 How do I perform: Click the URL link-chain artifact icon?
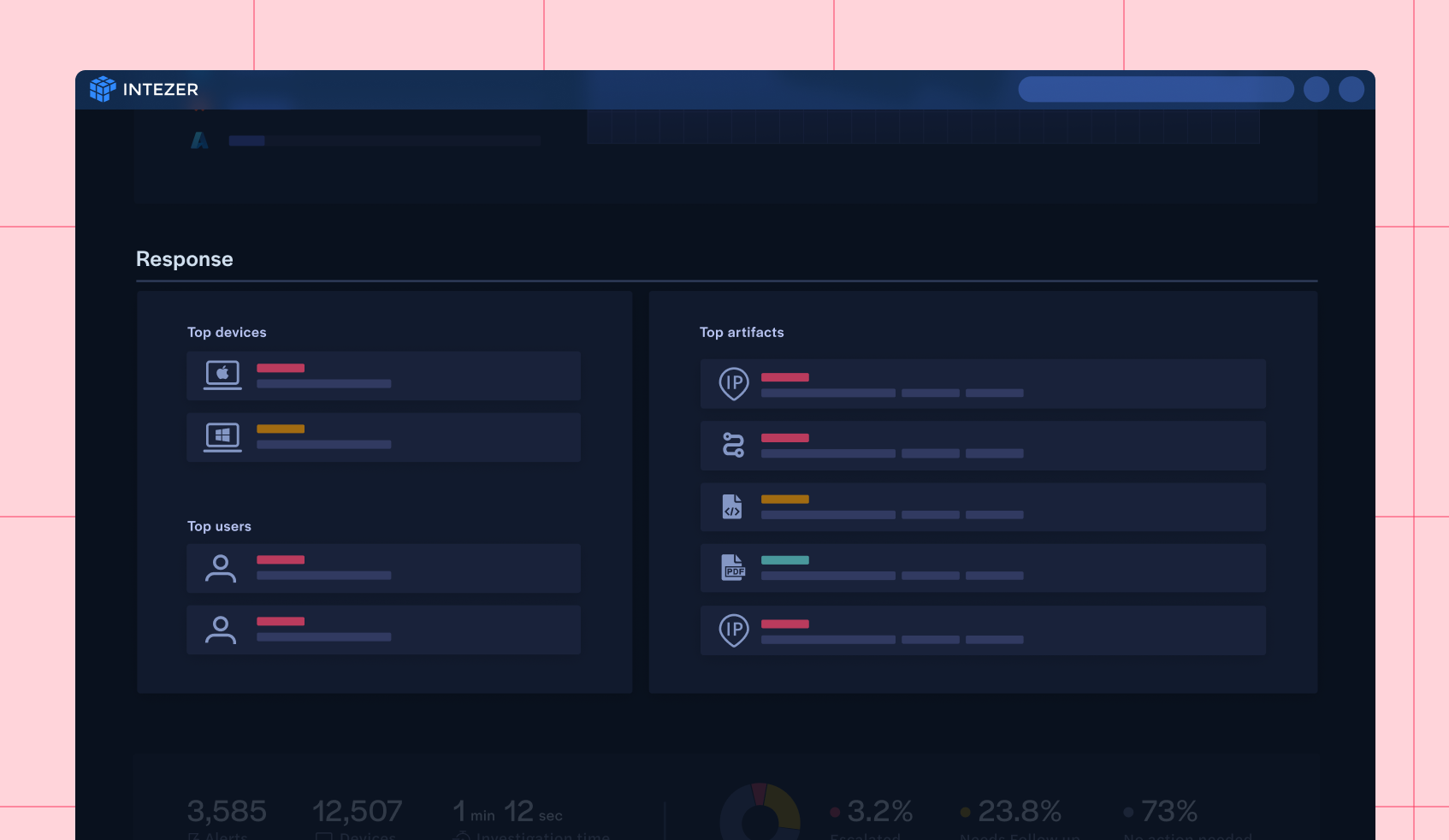coord(733,445)
